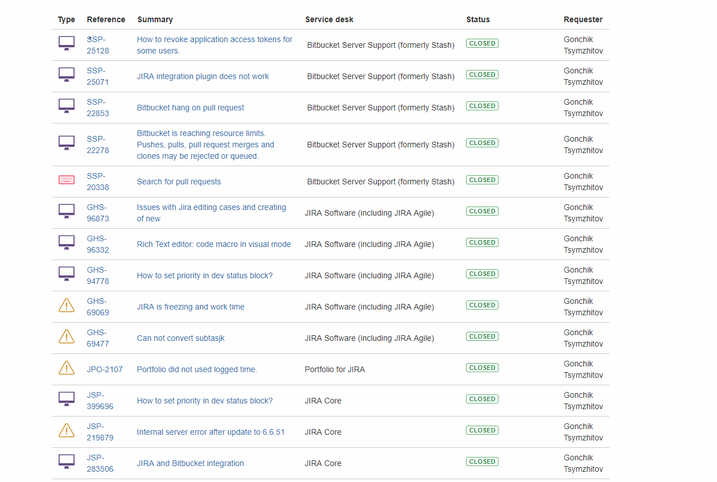This screenshot has height=482, width=717.
Task: Open 'Bitbucket is reaching resource limits' request
Action: tap(205, 145)
